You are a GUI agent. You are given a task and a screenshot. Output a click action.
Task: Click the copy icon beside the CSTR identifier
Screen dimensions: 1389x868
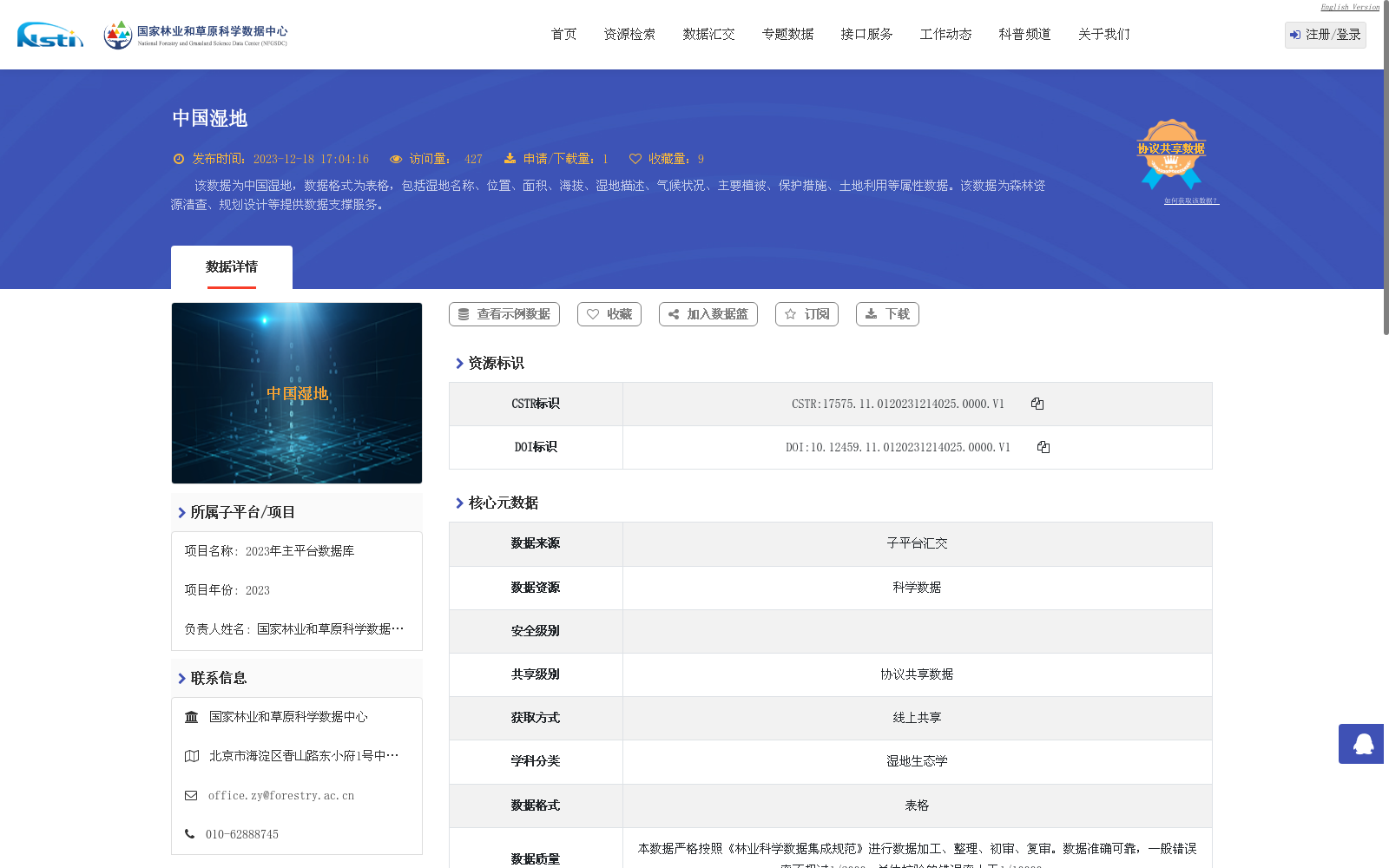[1037, 403]
